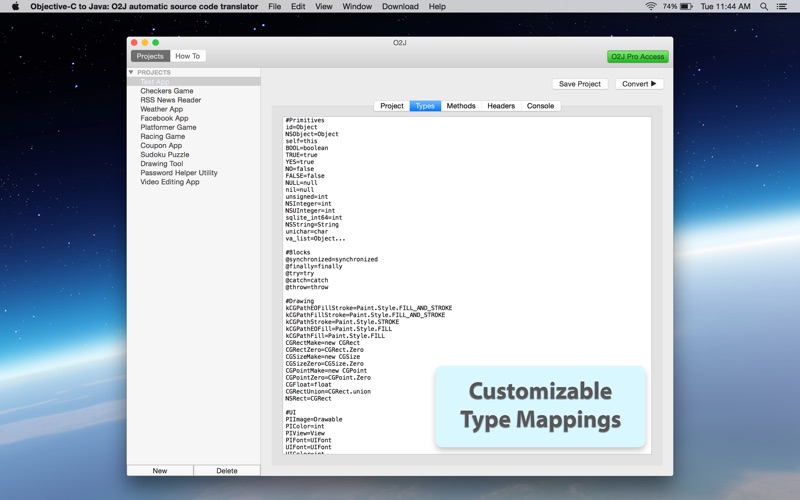Select Password Helper Utility project
The image size is (800, 500).
coord(194,173)
